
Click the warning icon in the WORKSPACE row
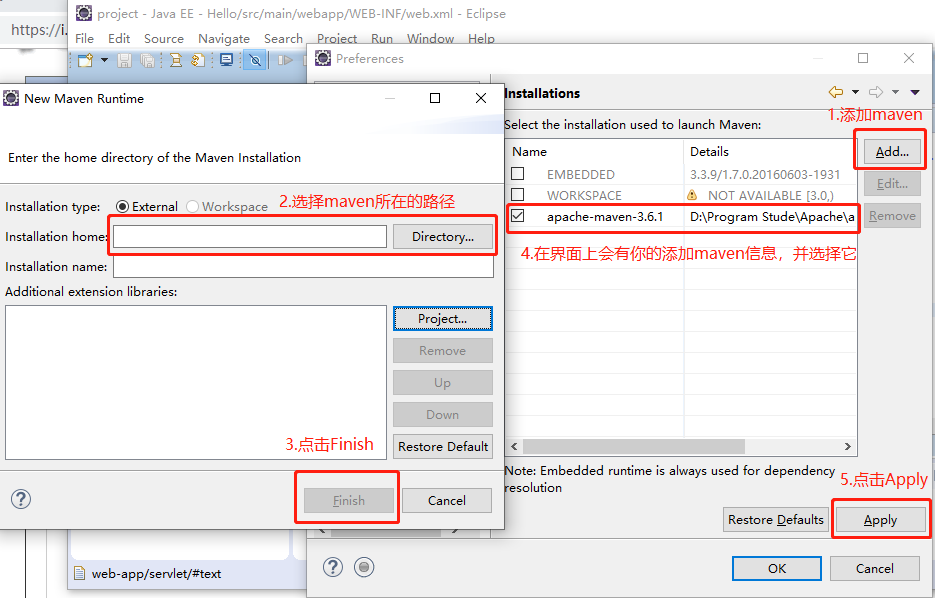[692, 195]
